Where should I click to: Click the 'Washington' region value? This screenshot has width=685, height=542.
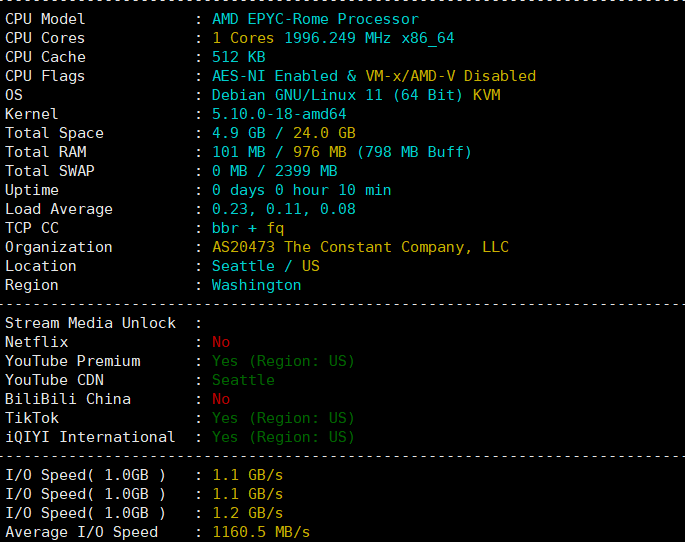click(x=256, y=285)
